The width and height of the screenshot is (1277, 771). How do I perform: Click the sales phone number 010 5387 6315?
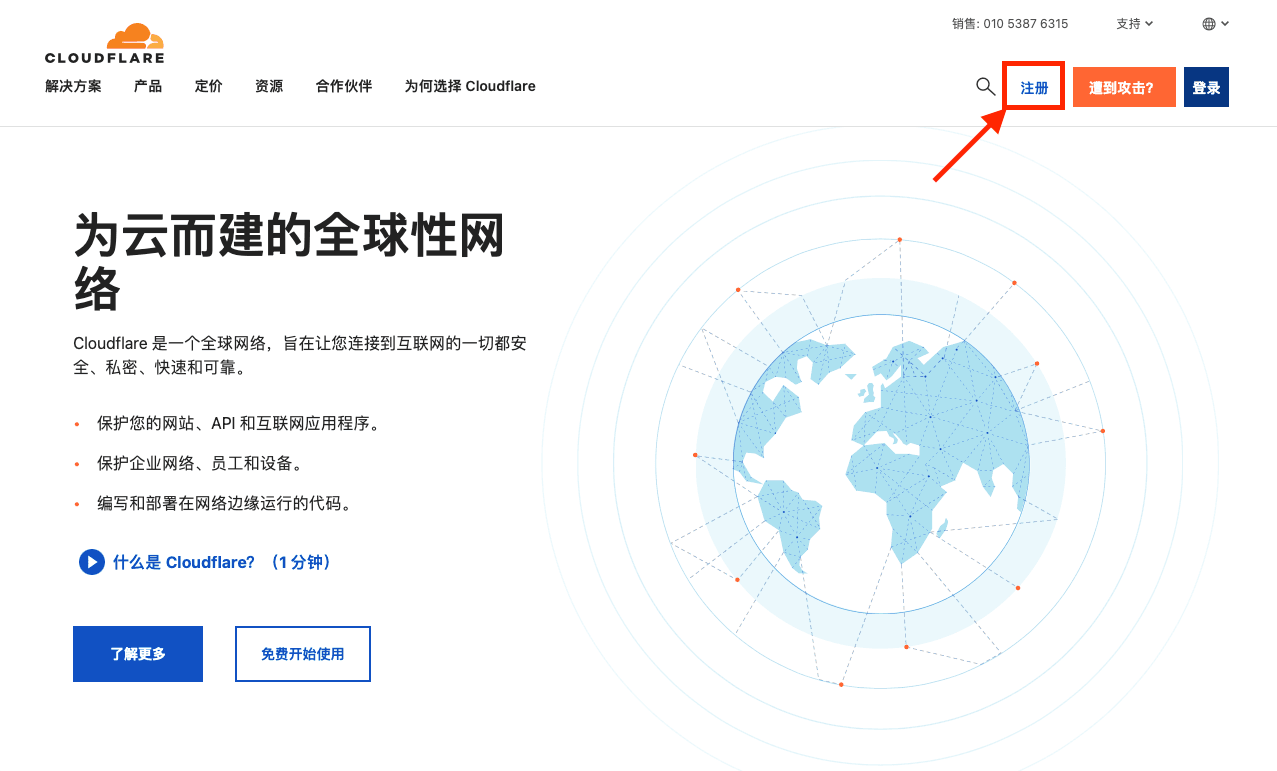tap(1026, 23)
